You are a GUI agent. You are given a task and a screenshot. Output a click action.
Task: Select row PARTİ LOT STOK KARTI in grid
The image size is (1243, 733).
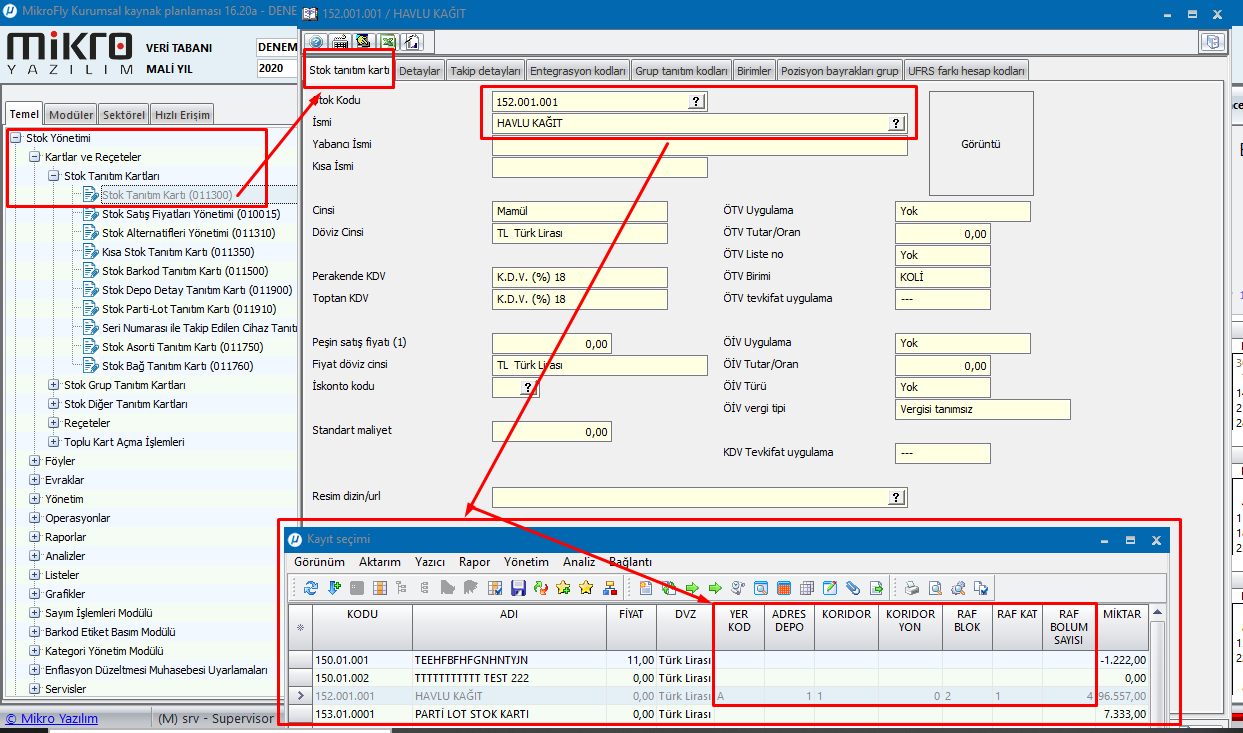(719, 714)
